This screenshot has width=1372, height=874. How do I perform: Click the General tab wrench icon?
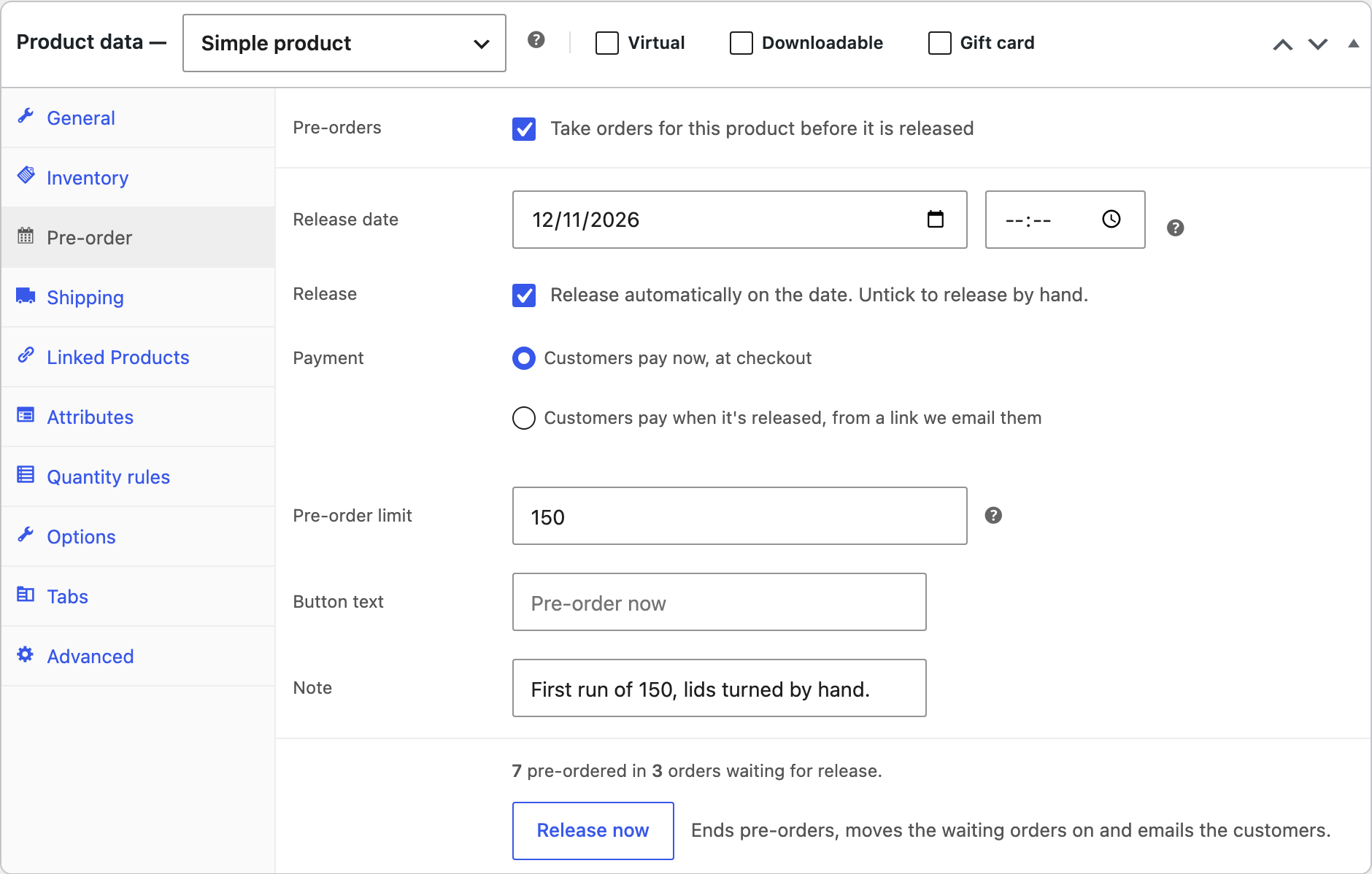[x=26, y=116]
